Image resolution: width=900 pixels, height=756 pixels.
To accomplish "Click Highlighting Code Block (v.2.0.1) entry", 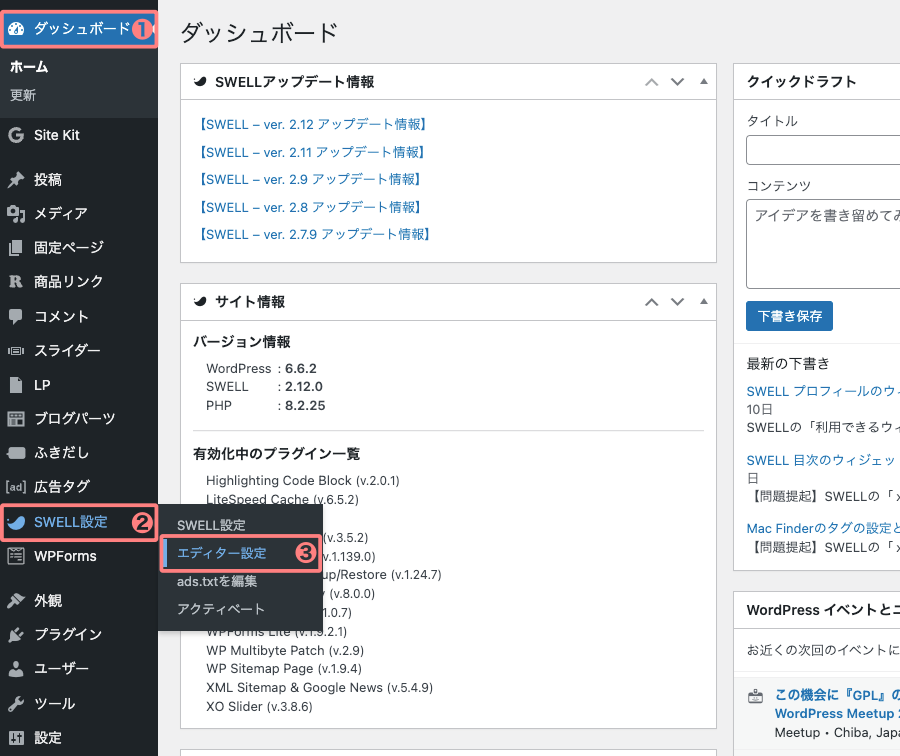I will coord(302,480).
